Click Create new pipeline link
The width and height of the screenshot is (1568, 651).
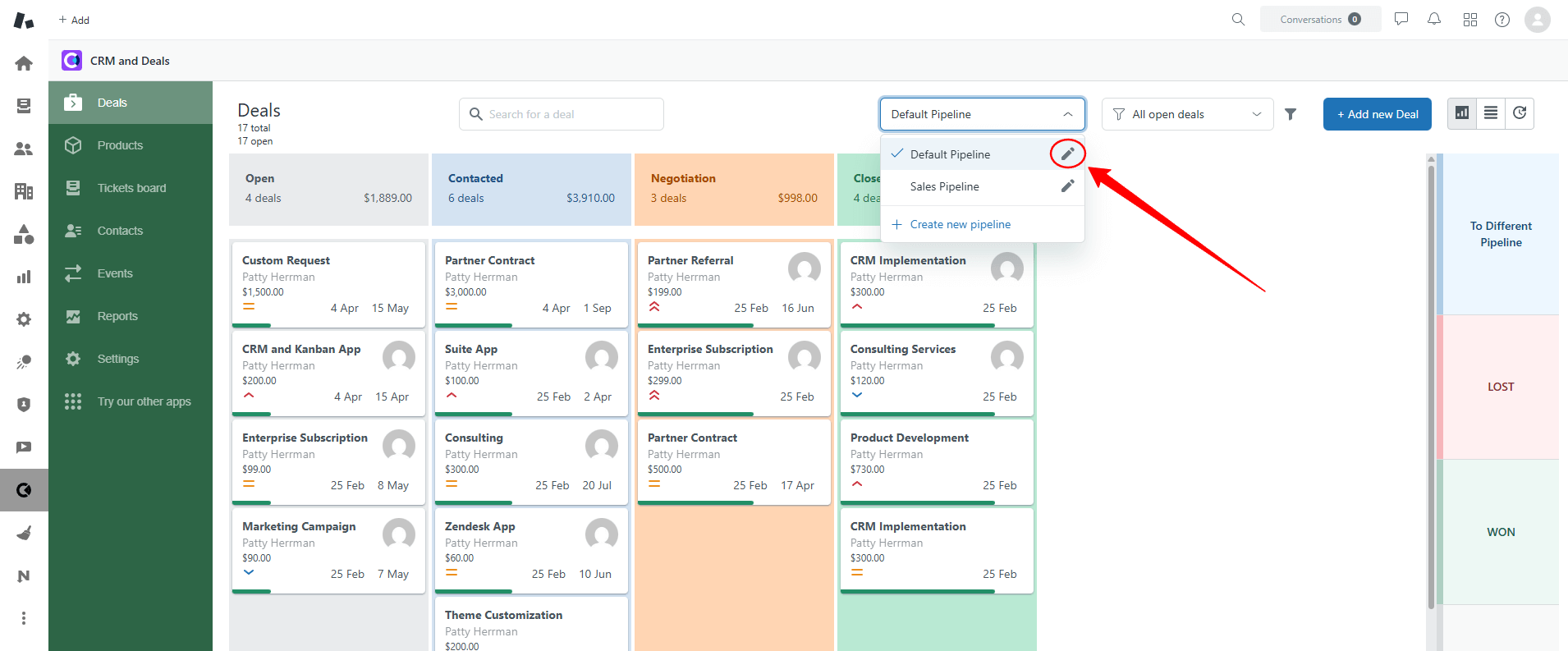pos(960,224)
